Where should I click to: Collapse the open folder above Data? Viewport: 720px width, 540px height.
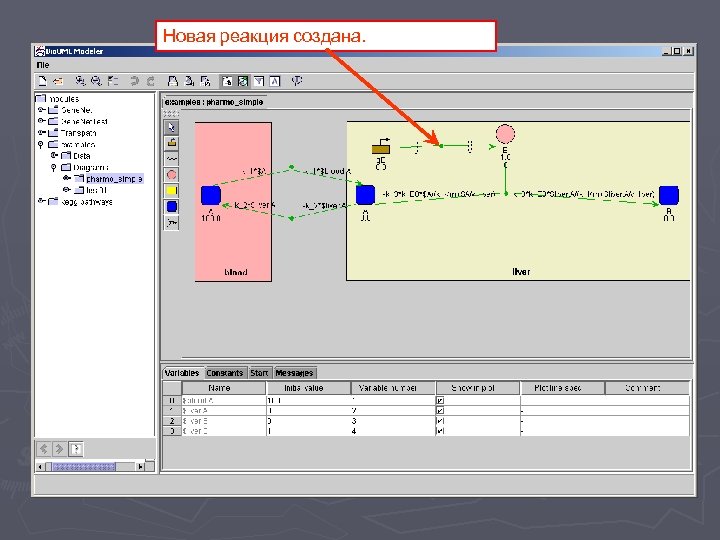click(x=41, y=145)
